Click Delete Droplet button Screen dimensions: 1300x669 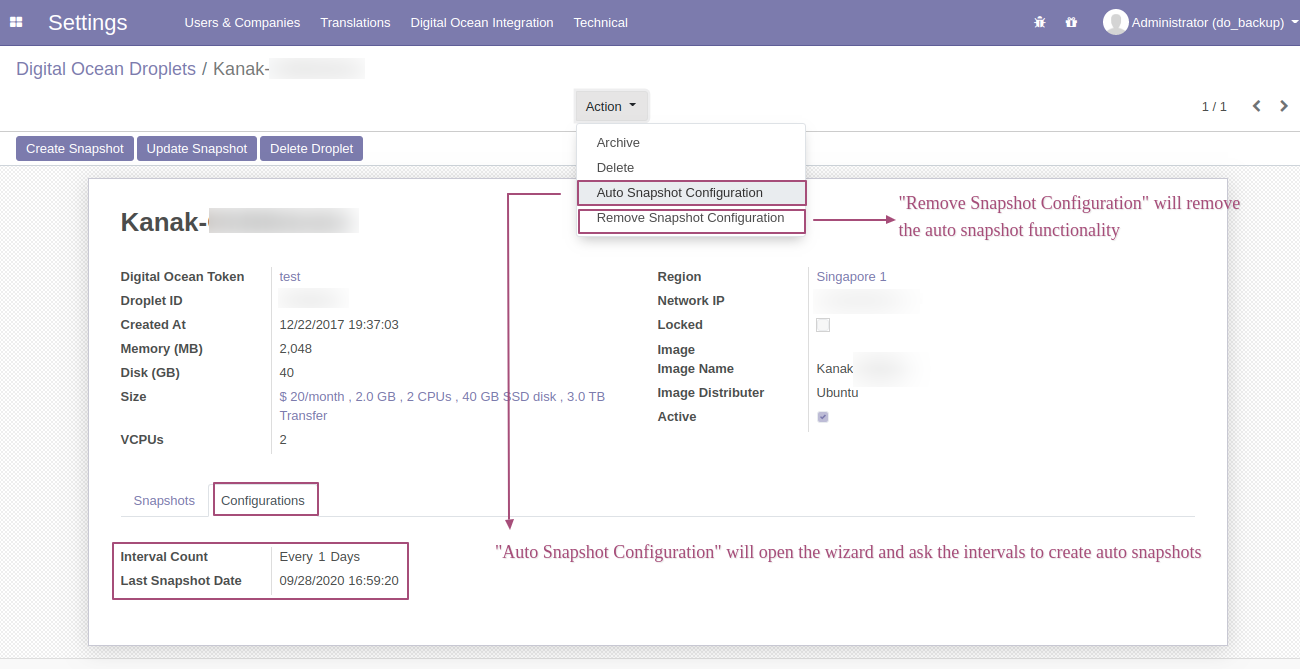point(312,148)
